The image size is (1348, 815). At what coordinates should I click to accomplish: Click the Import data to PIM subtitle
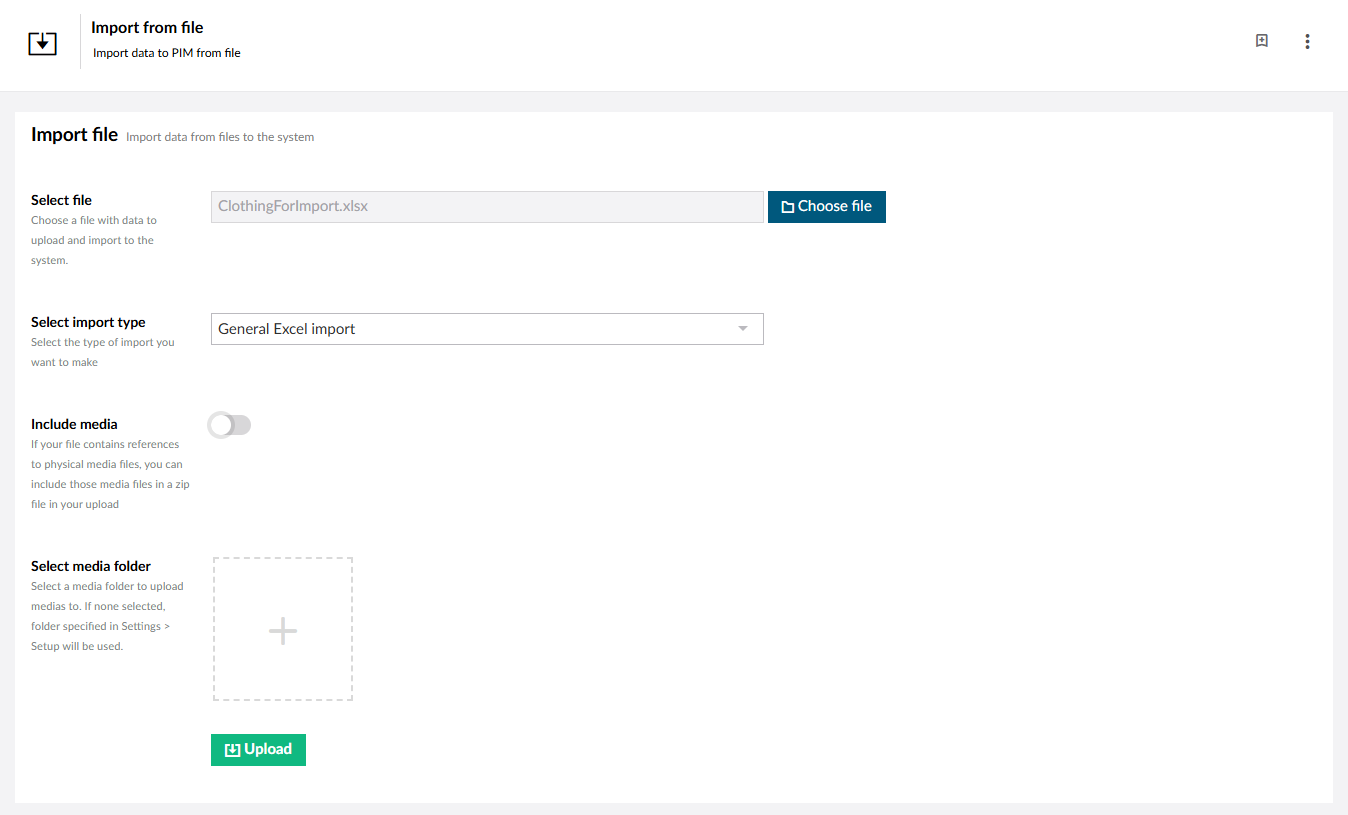(167, 53)
